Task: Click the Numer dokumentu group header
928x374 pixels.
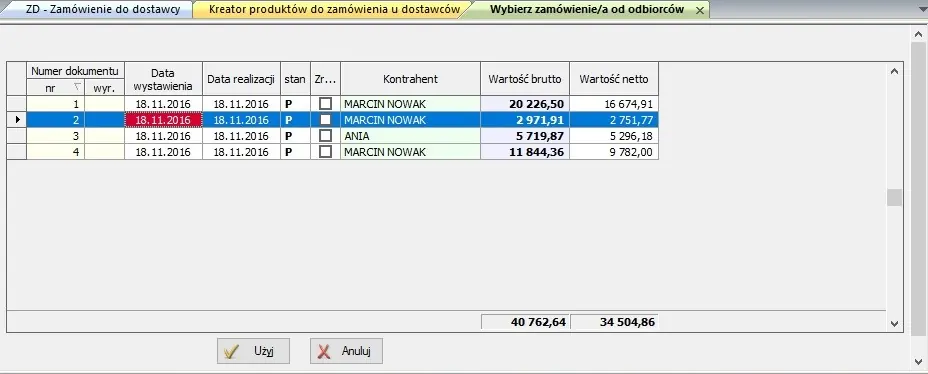Action: [75, 71]
